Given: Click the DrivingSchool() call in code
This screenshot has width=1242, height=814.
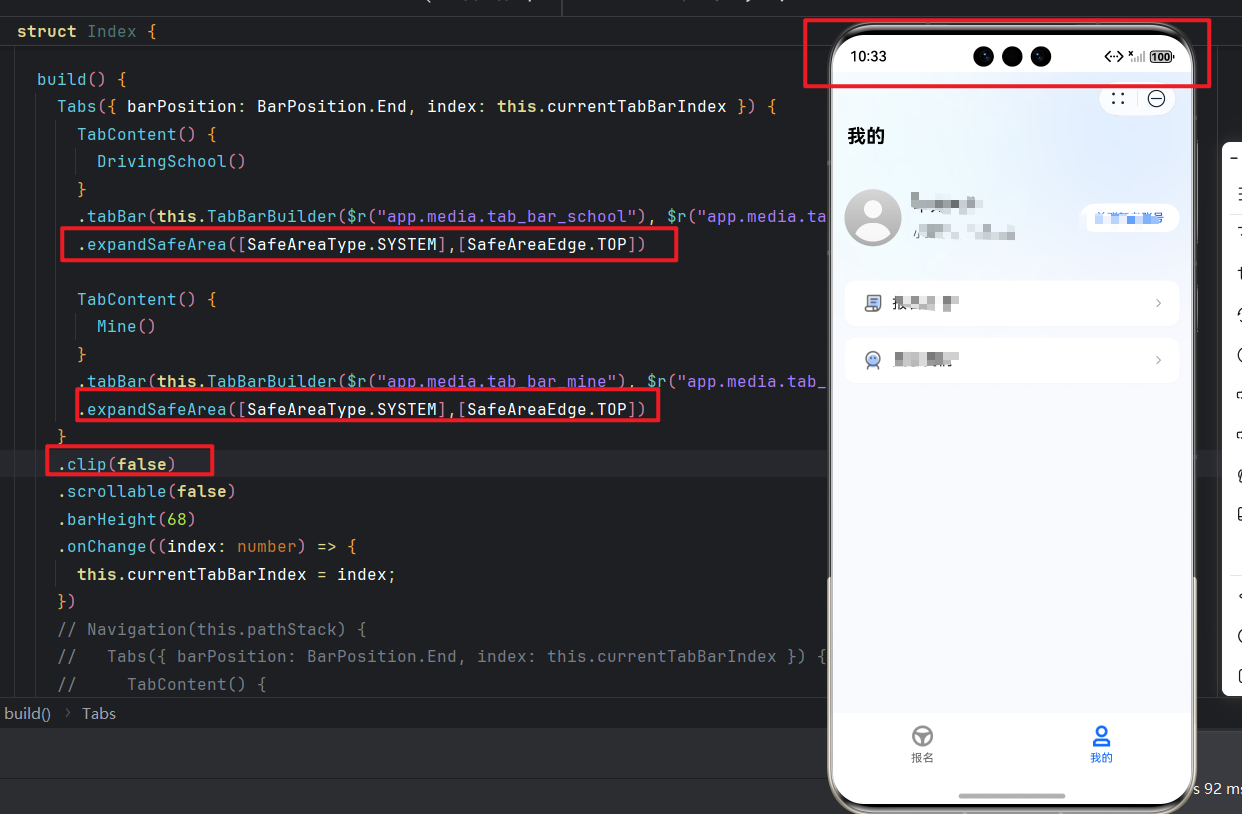Looking at the screenshot, I should (171, 161).
